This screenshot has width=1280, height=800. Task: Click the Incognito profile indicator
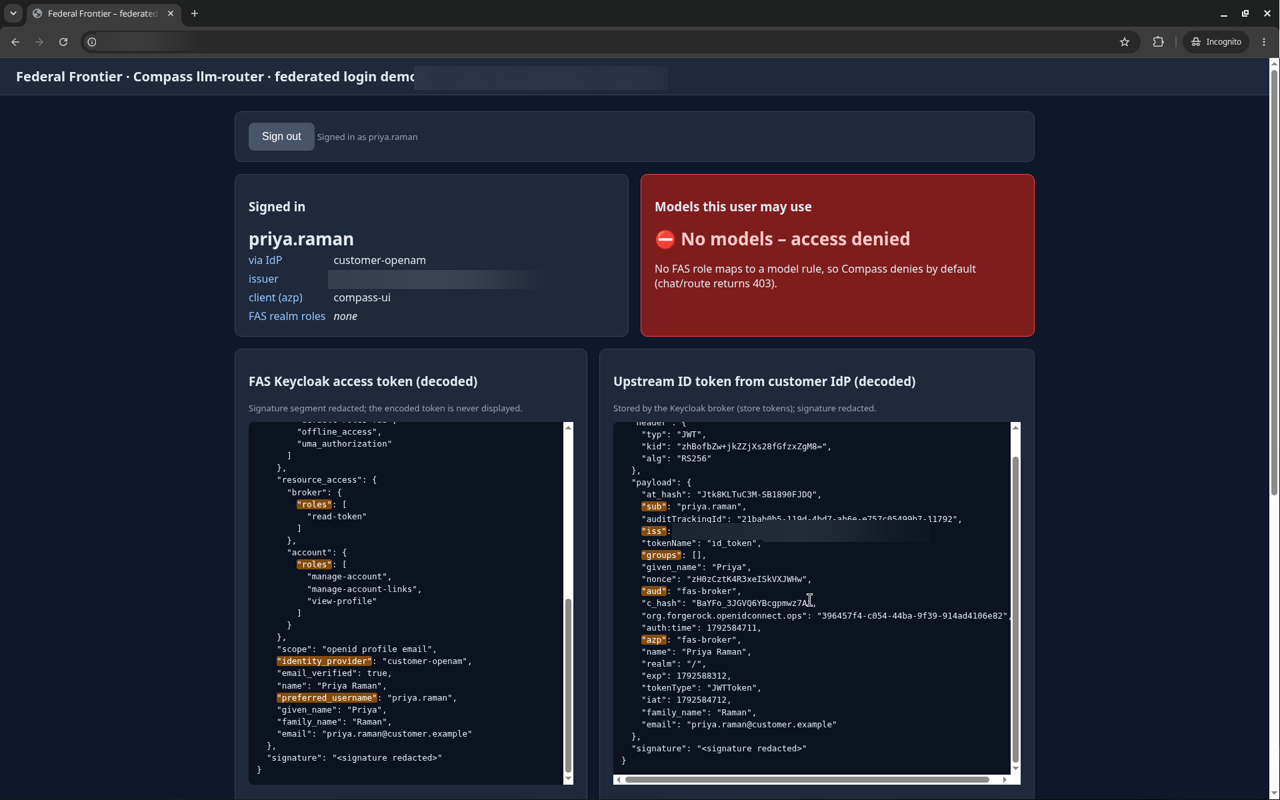pyautogui.click(x=1216, y=42)
